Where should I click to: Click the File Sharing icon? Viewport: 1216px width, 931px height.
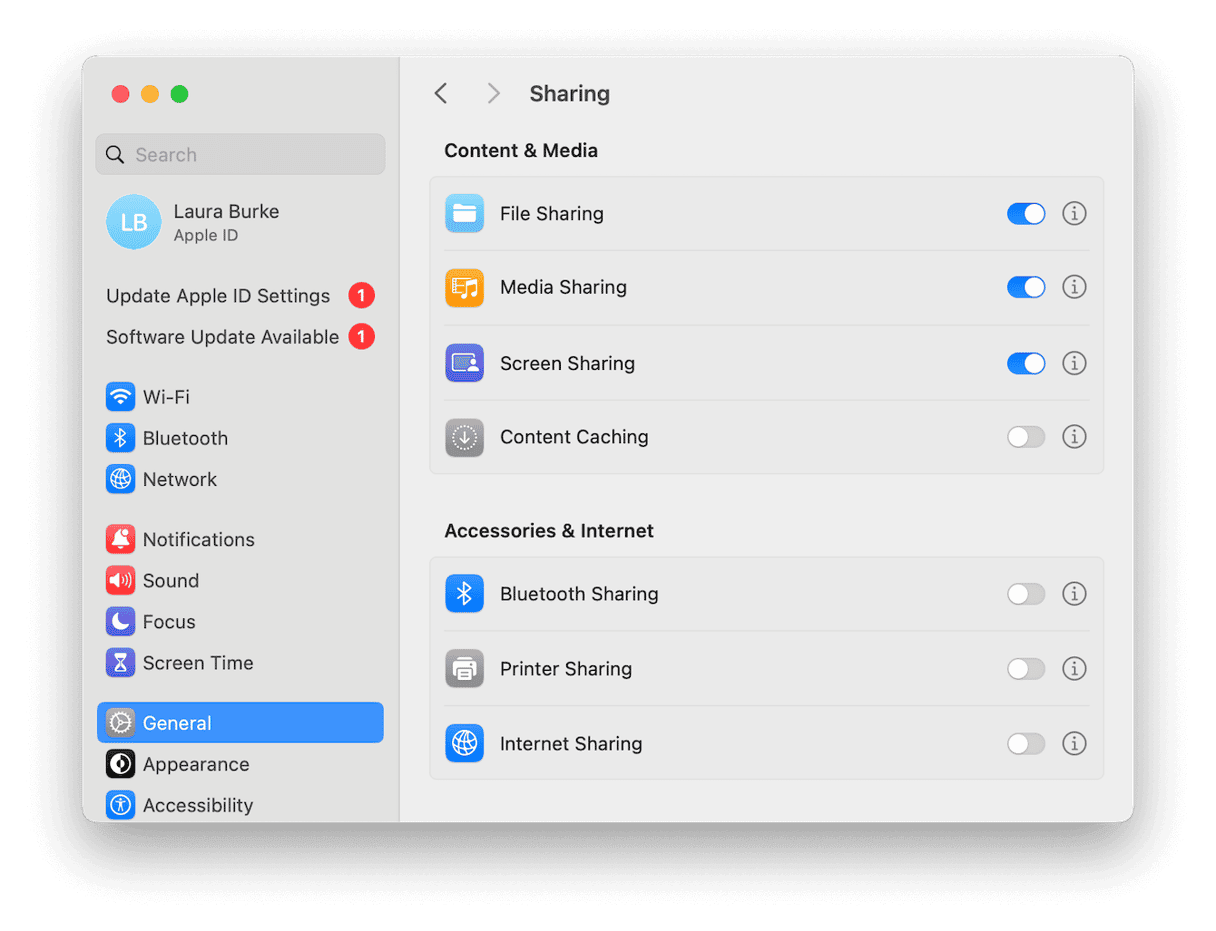click(464, 213)
